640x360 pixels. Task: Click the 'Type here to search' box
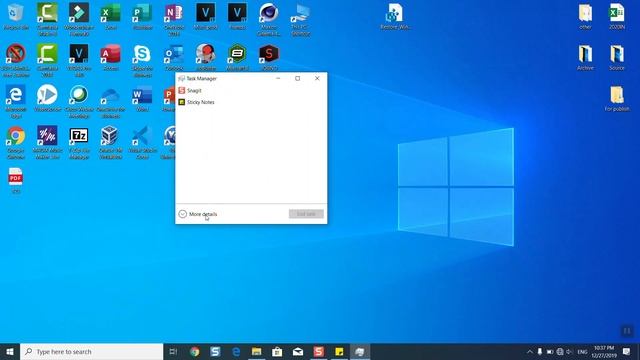(91, 351)
